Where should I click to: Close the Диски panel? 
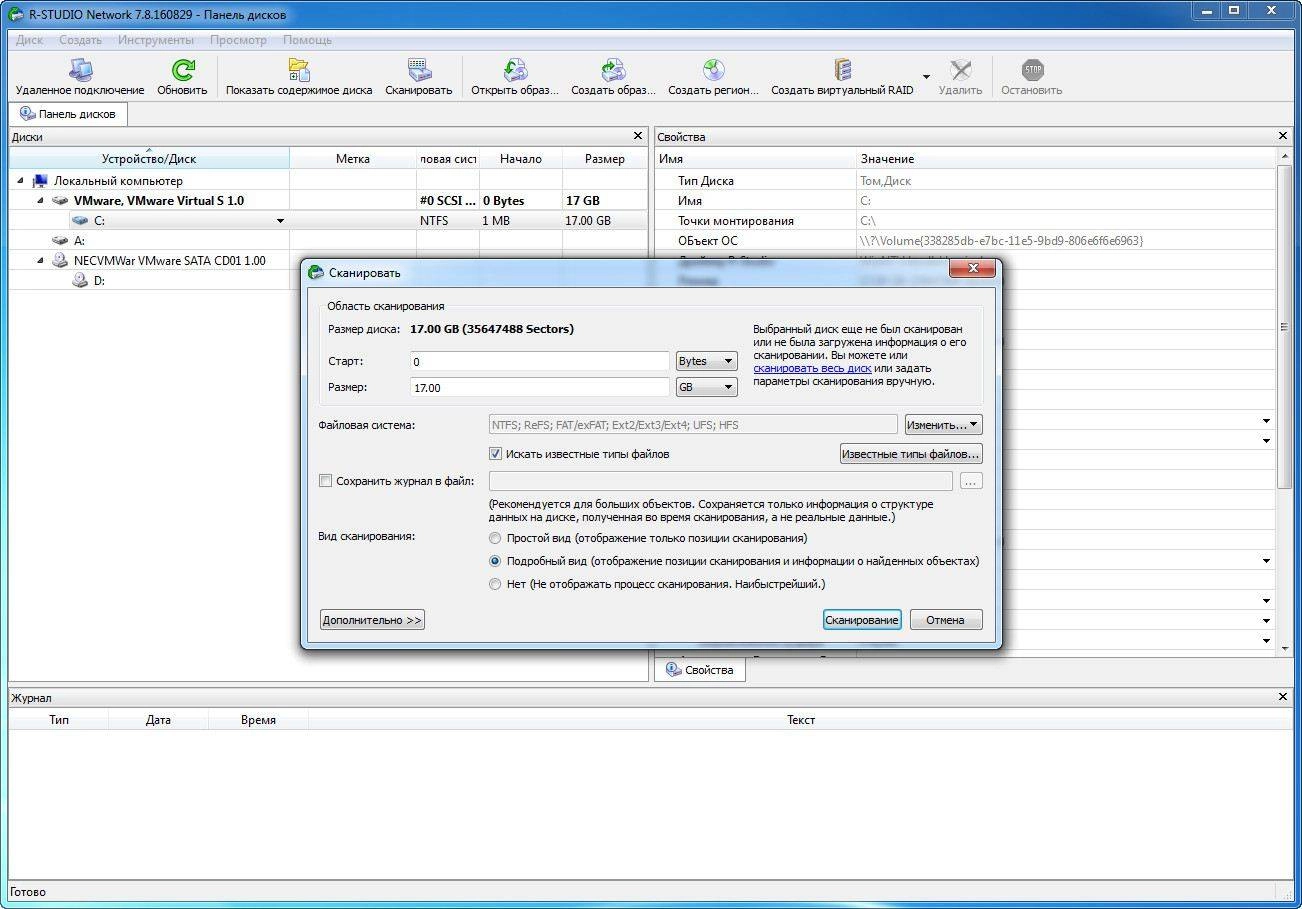(x=638, y=136)
